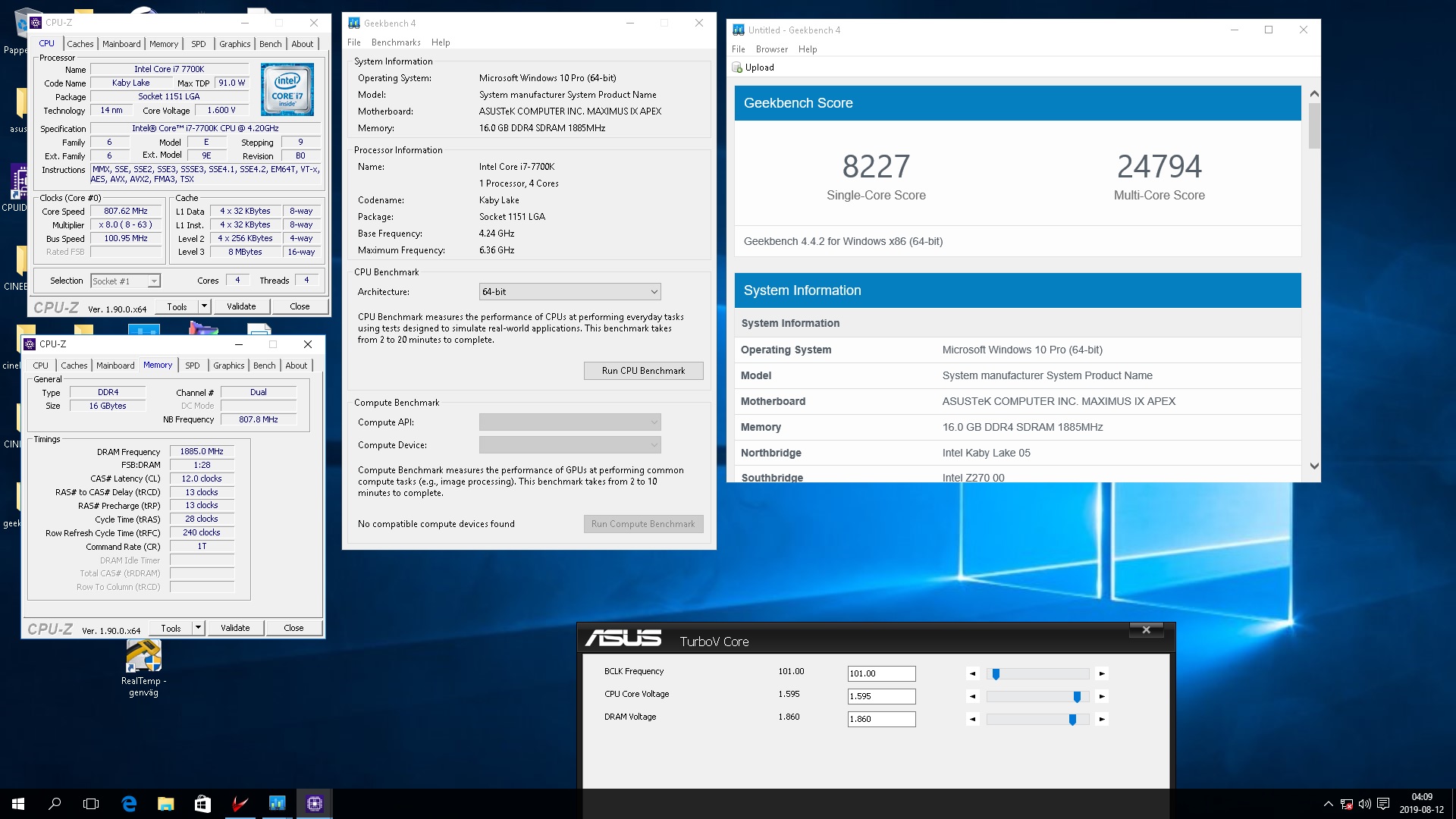
Task: Expand Tools dropdown arrow in upper CPU-Z
Action: point(204,306)
